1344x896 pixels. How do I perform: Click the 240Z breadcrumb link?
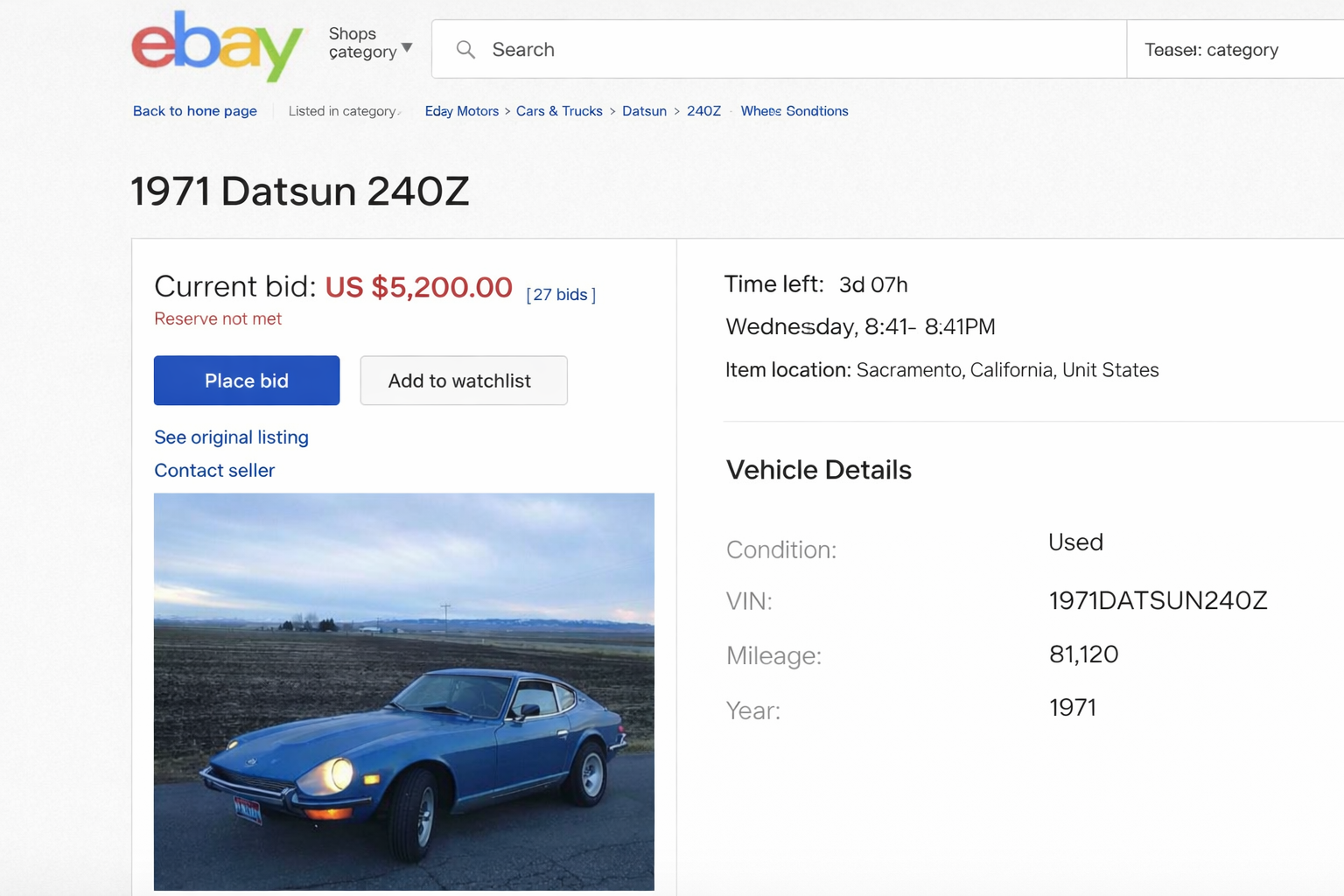(703, 111)
